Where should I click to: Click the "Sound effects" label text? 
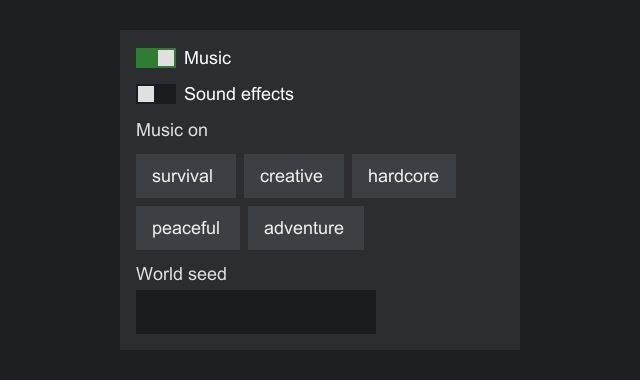(239, 94)
